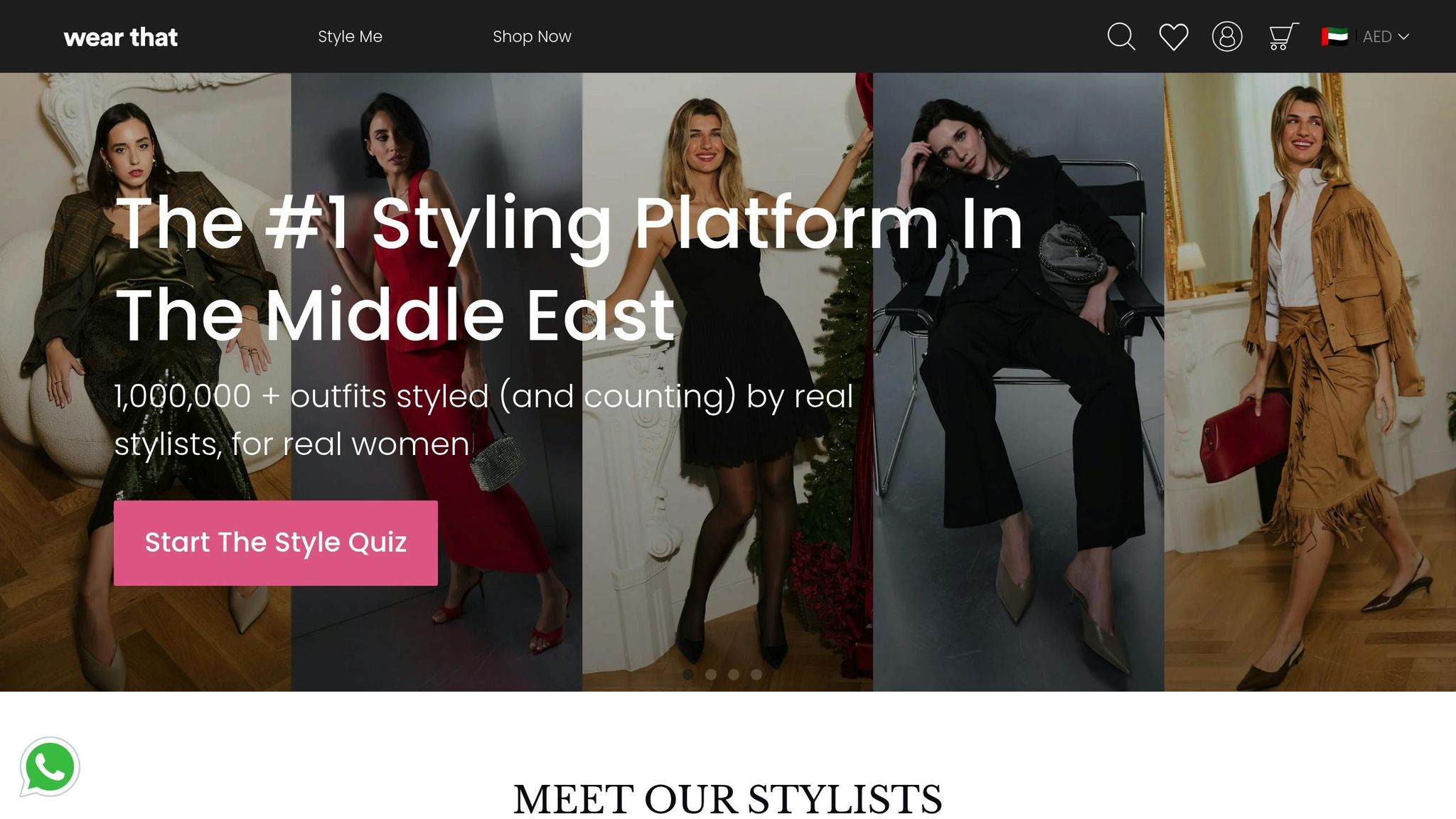1456x819 pixels.
Task: Click the chevron next to AED
Action: point(1403,37)
